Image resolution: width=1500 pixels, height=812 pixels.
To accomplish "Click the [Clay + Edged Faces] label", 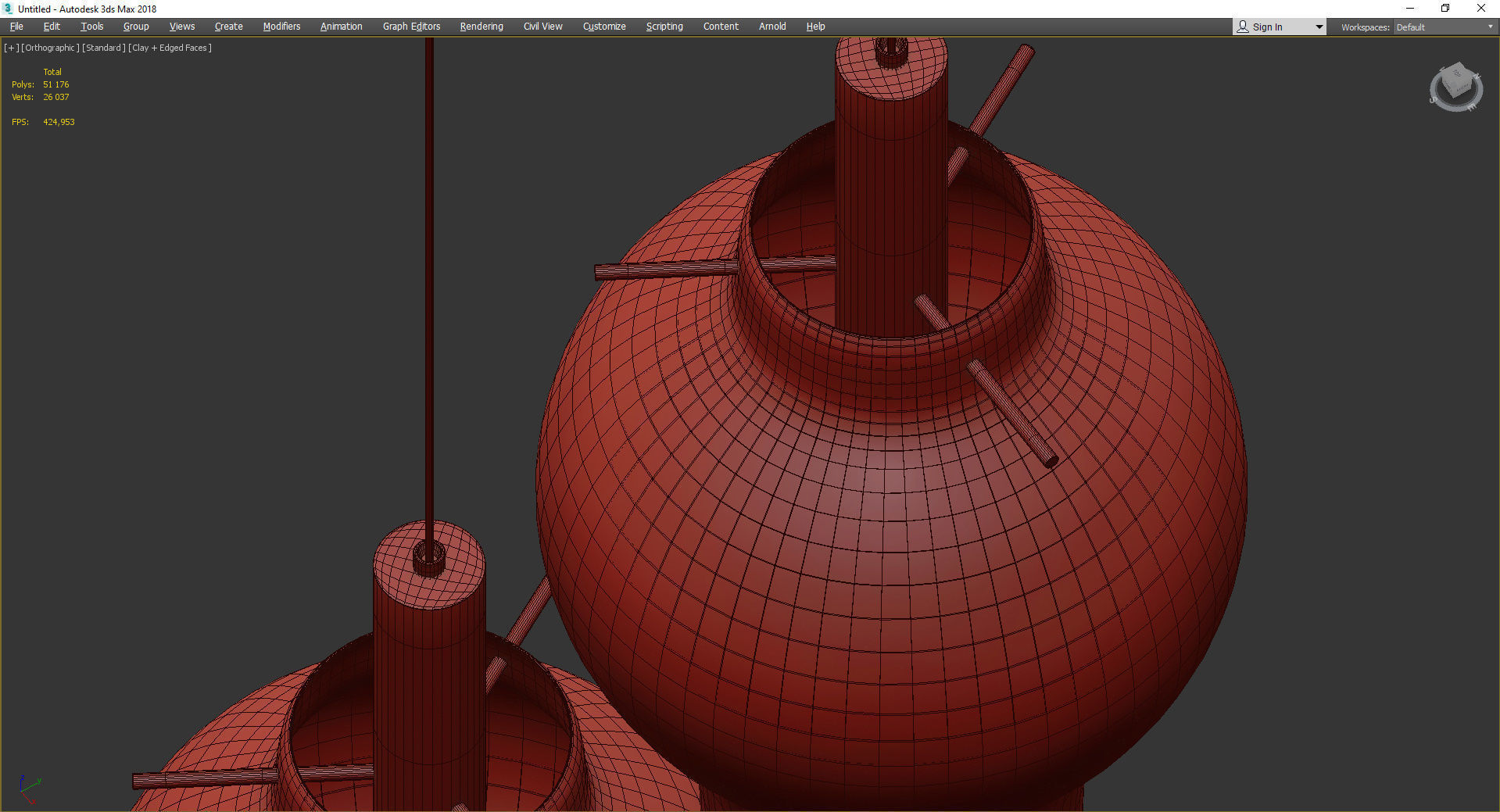I will point(170,48).
